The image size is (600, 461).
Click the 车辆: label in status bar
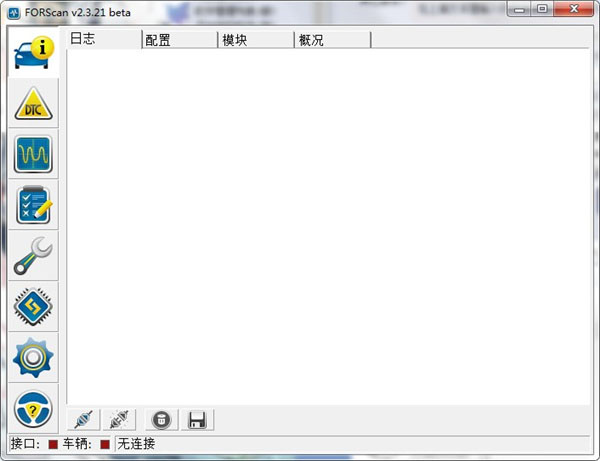77,444
